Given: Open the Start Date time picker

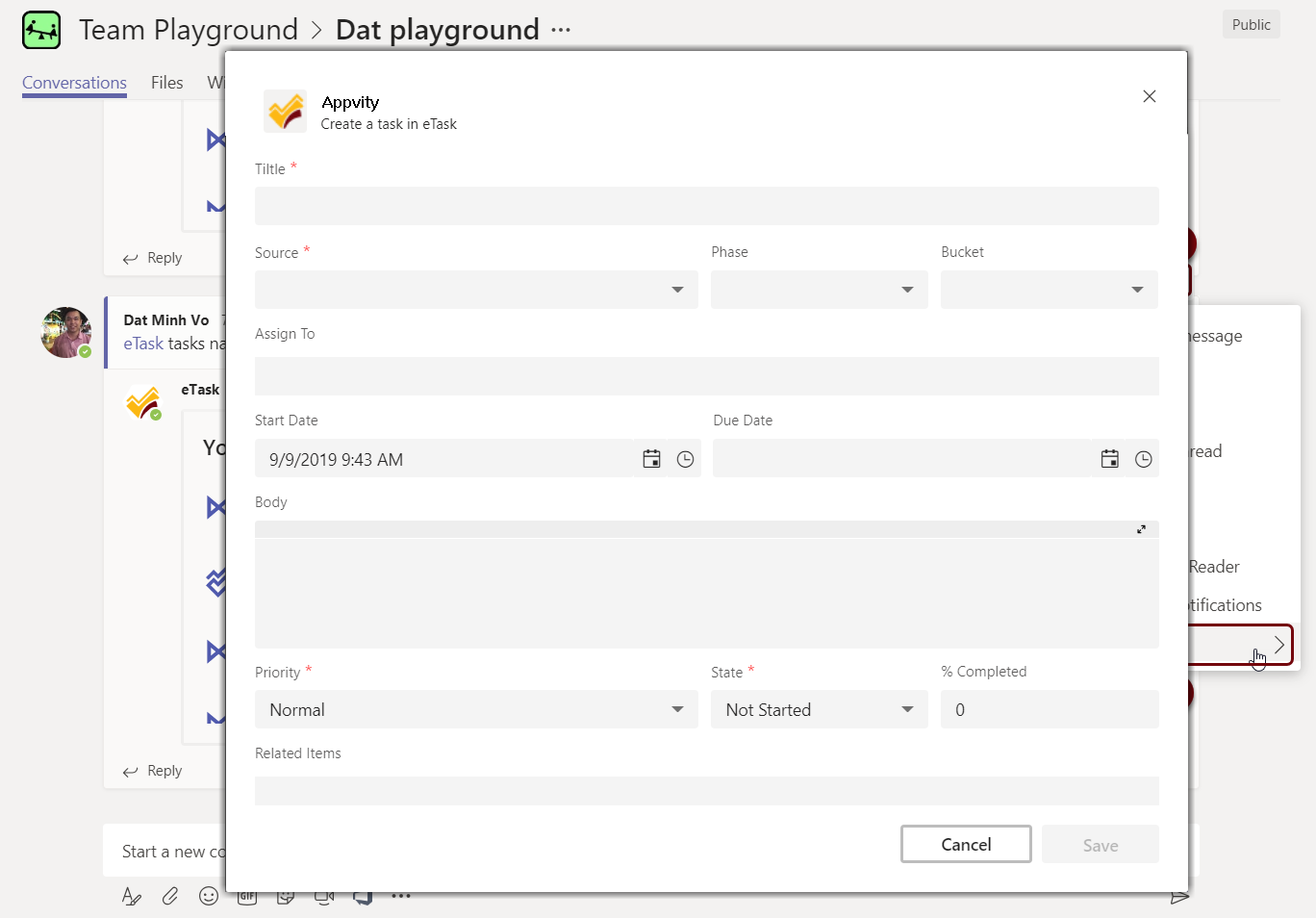Looking at the screenshot, I should tap(685, 459).
